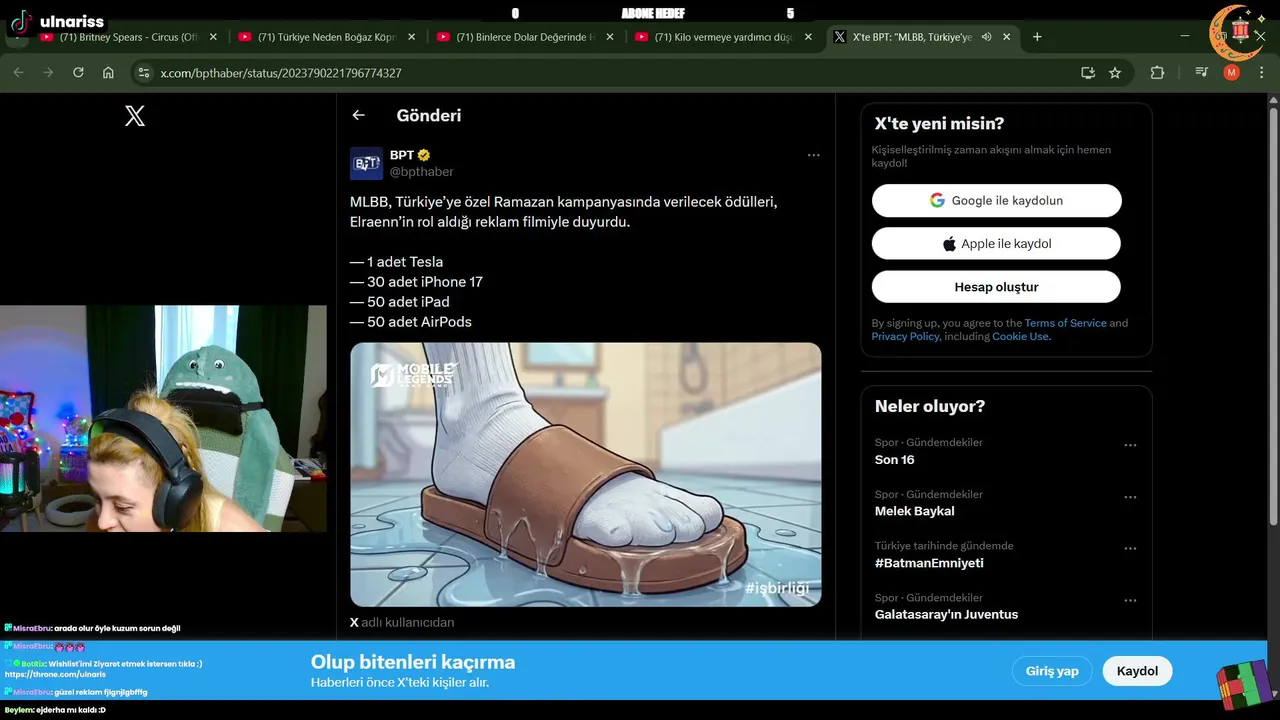
Task: Open more options for Son 16 trend
Action: [x=1130, y=445]
